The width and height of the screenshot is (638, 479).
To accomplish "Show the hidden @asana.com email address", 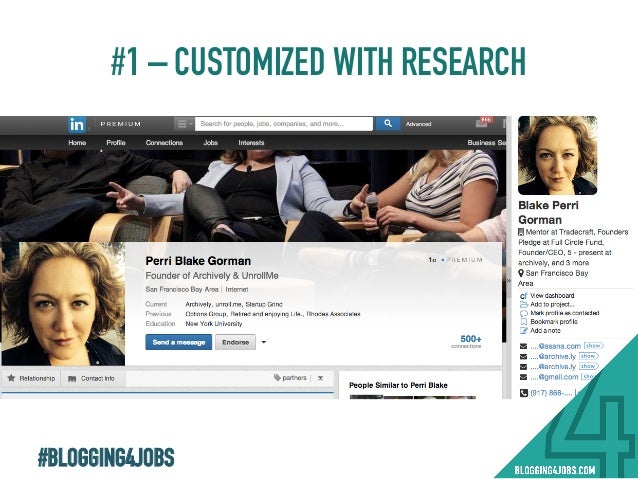I will [x=593, y=346].
